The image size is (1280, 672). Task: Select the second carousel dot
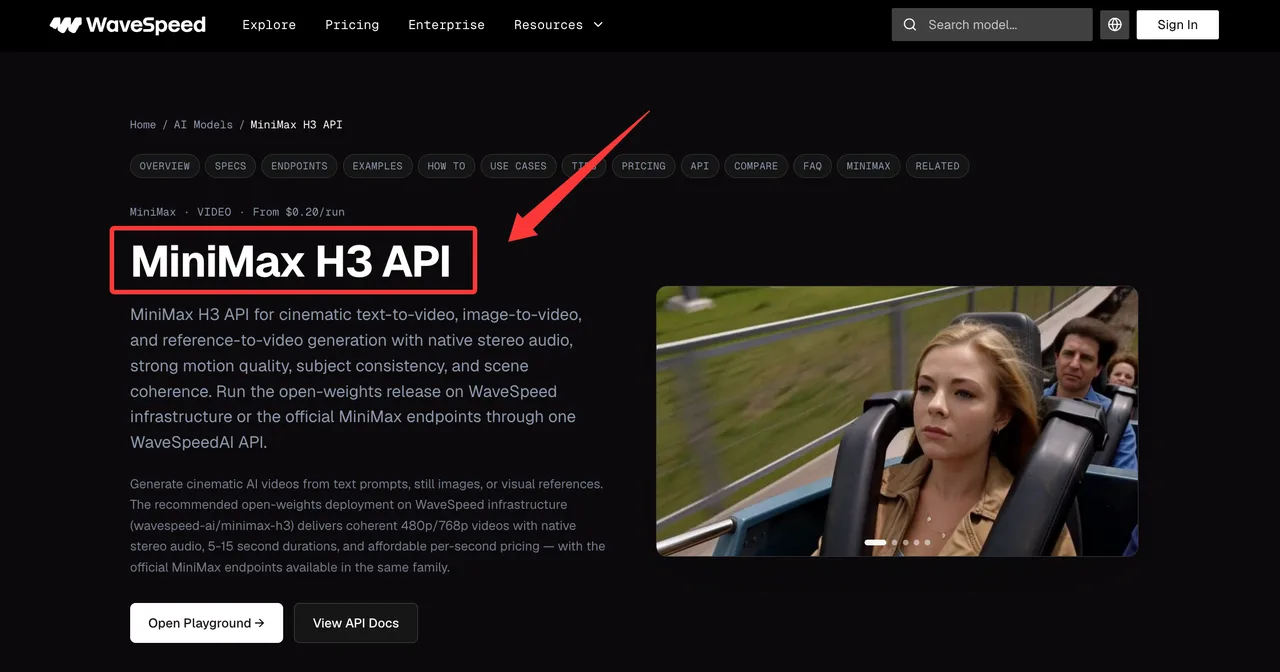pos(894,542)
